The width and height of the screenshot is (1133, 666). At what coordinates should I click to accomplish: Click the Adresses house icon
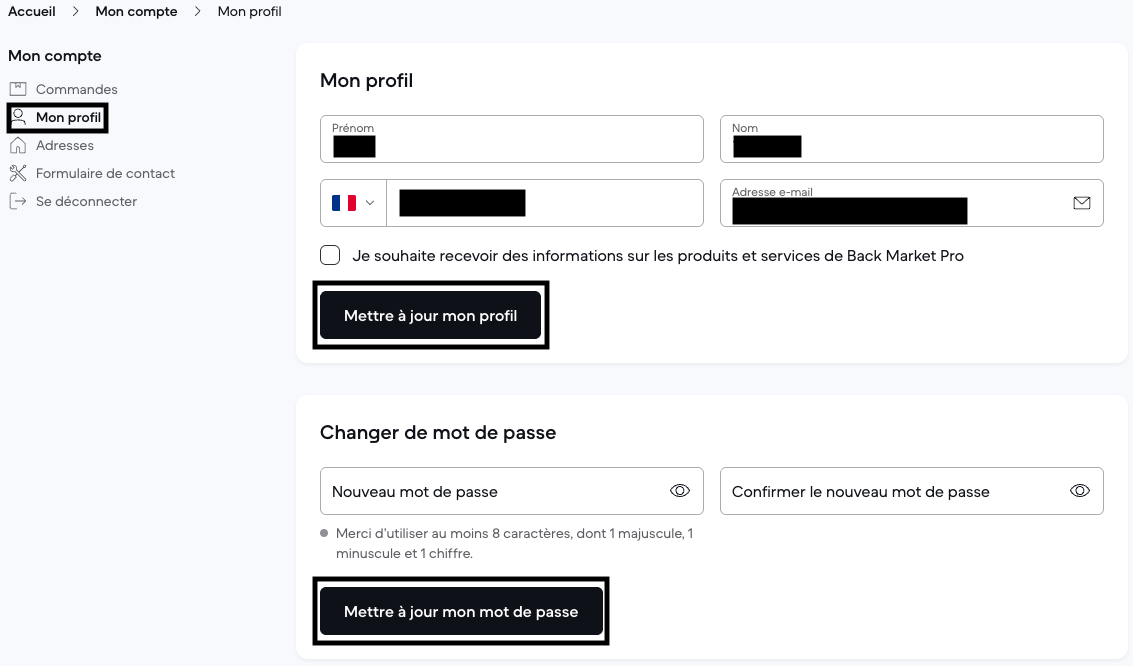click(x=18, y=145)
